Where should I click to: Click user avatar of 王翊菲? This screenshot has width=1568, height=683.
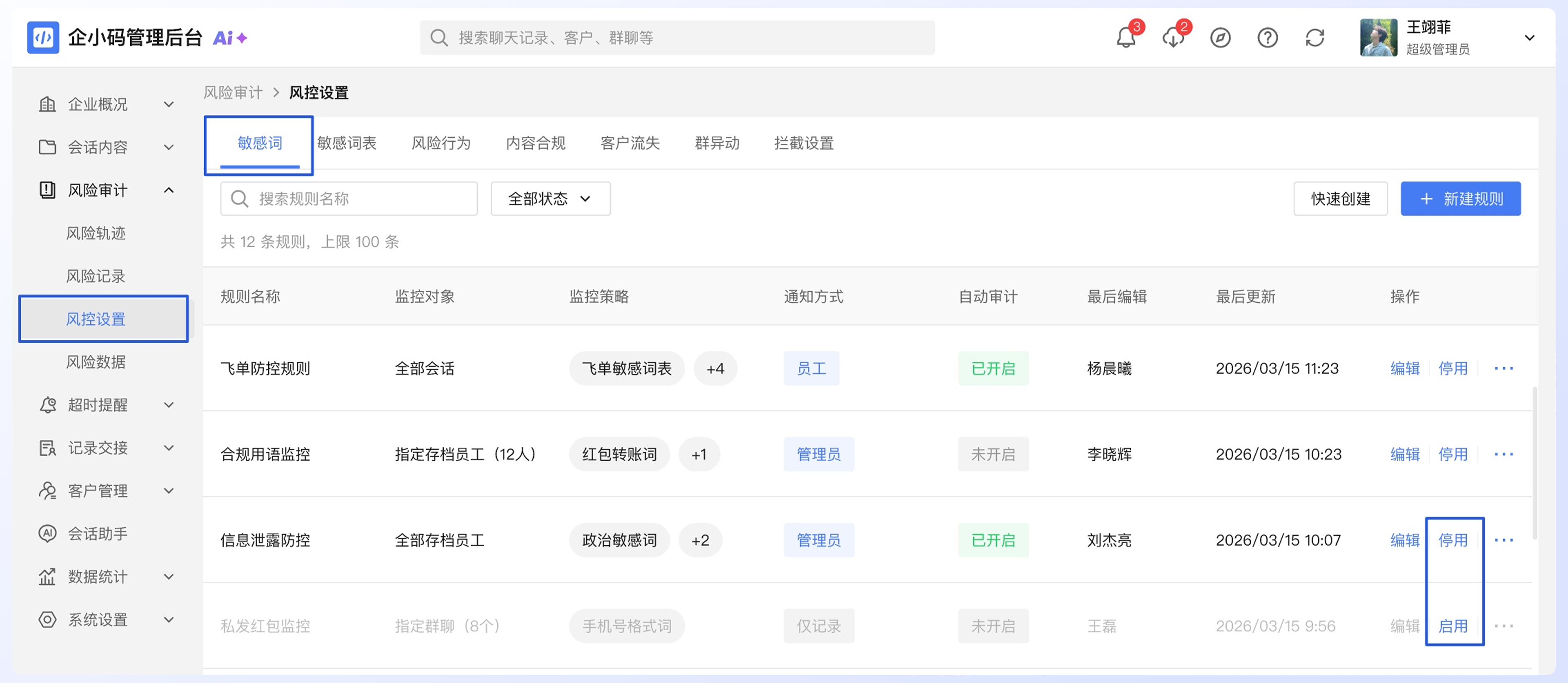pos(1379,38)
